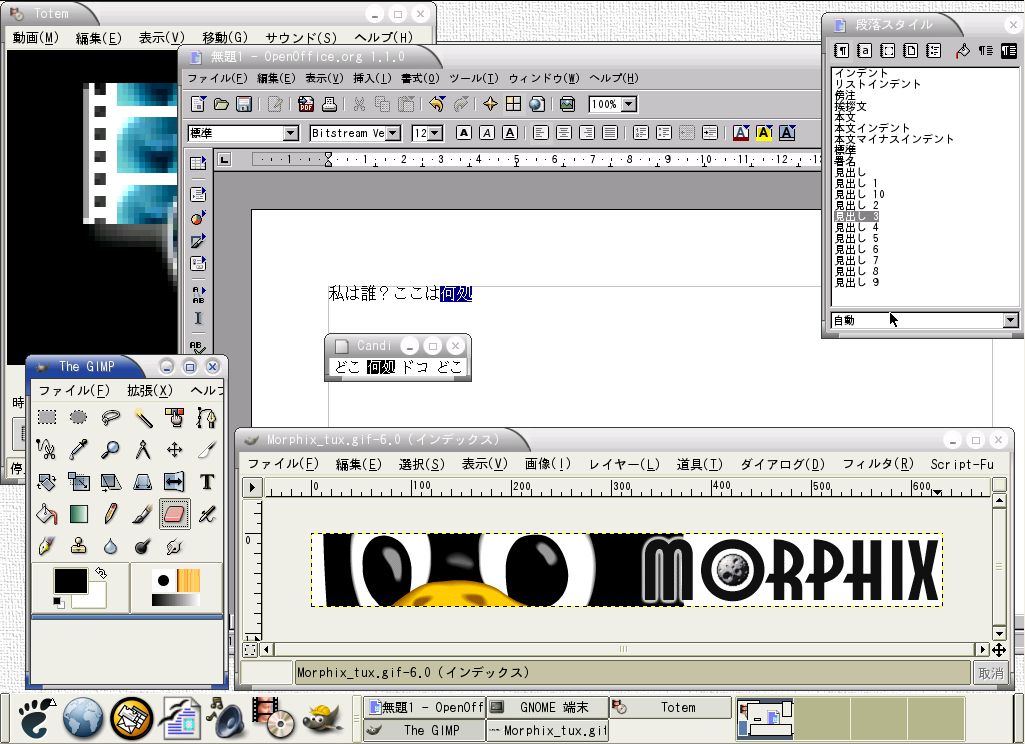The image size is (1025, 744).
Task: Click the black foreground color swatch in GIMP
Action: (x=71, y=580)
